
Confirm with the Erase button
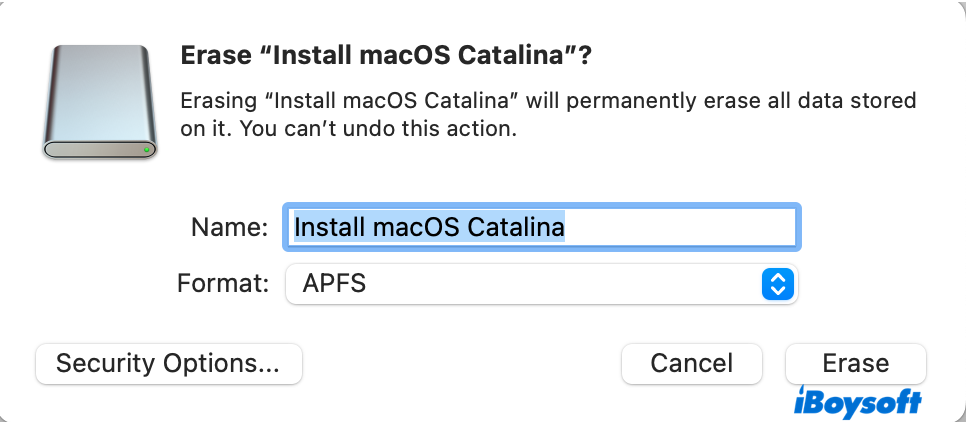click(x=855, y=363)
